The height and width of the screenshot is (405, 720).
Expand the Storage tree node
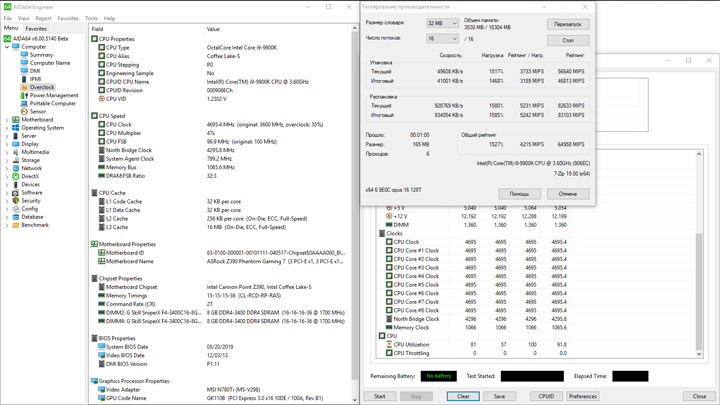7,160
